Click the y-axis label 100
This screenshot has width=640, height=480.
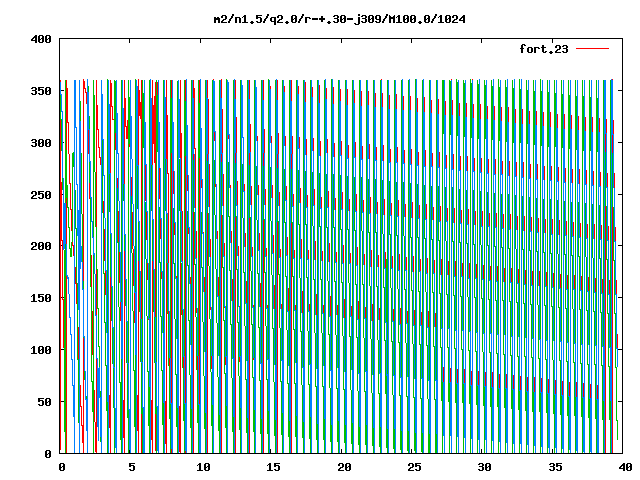[x=41, y=350]
